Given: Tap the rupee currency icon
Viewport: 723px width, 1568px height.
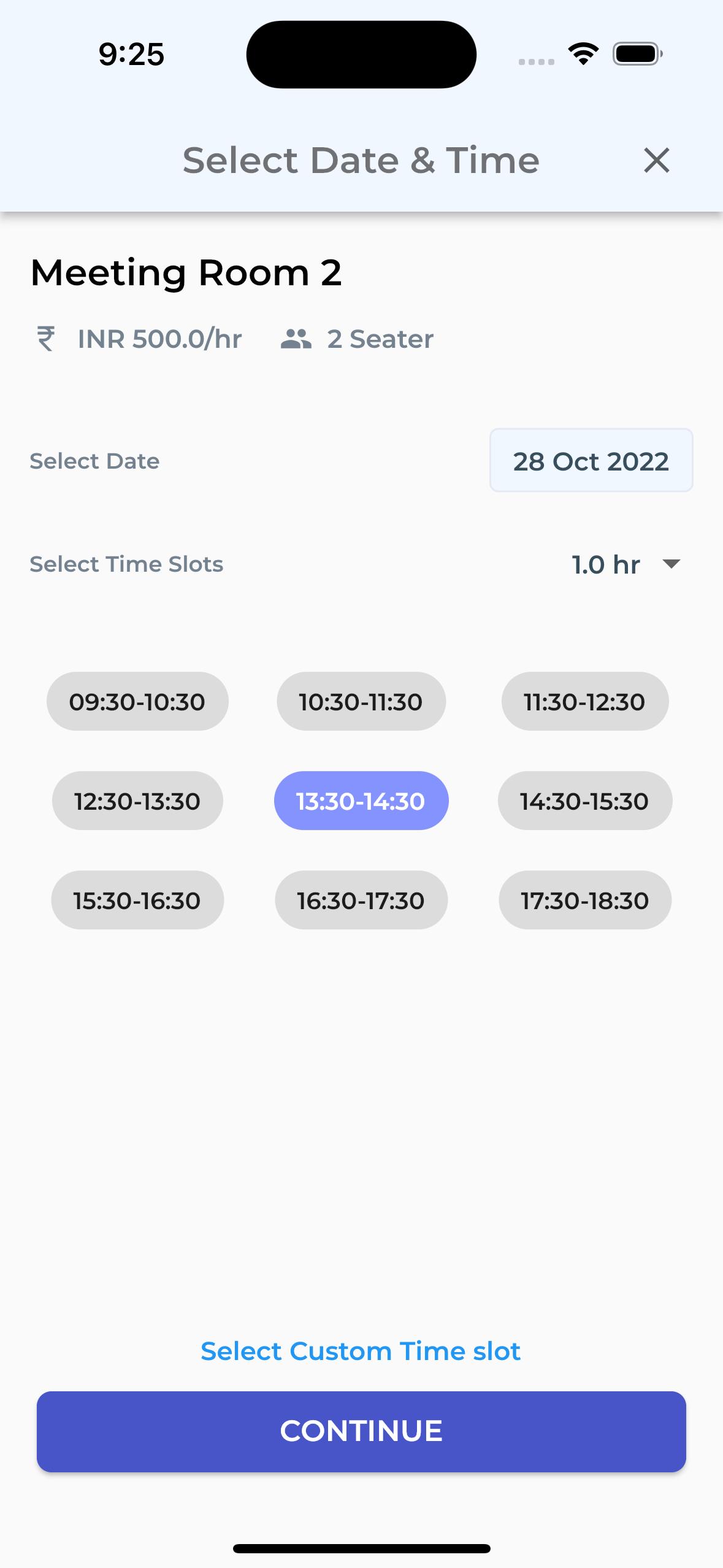Looking at the screenshot, I should (x=46, y=339).
